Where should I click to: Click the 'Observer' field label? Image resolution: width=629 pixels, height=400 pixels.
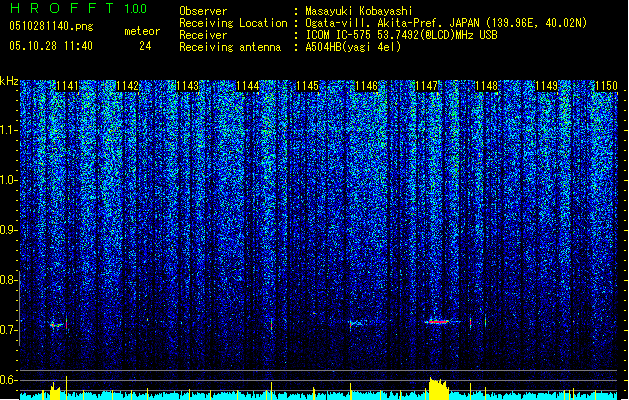click(203, 11)
